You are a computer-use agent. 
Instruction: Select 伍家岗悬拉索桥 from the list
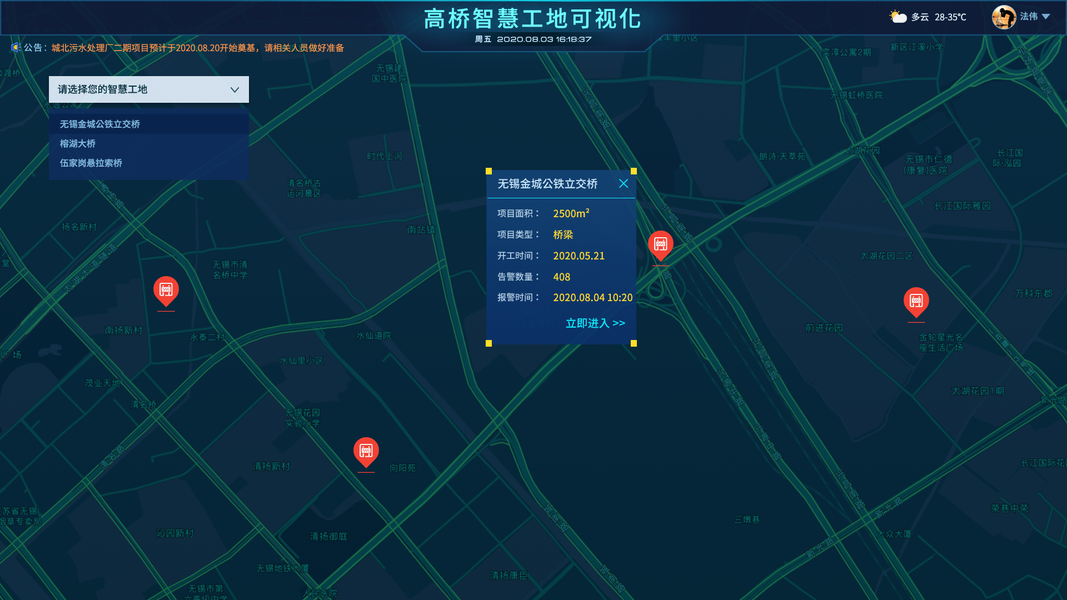click(148, 163)
